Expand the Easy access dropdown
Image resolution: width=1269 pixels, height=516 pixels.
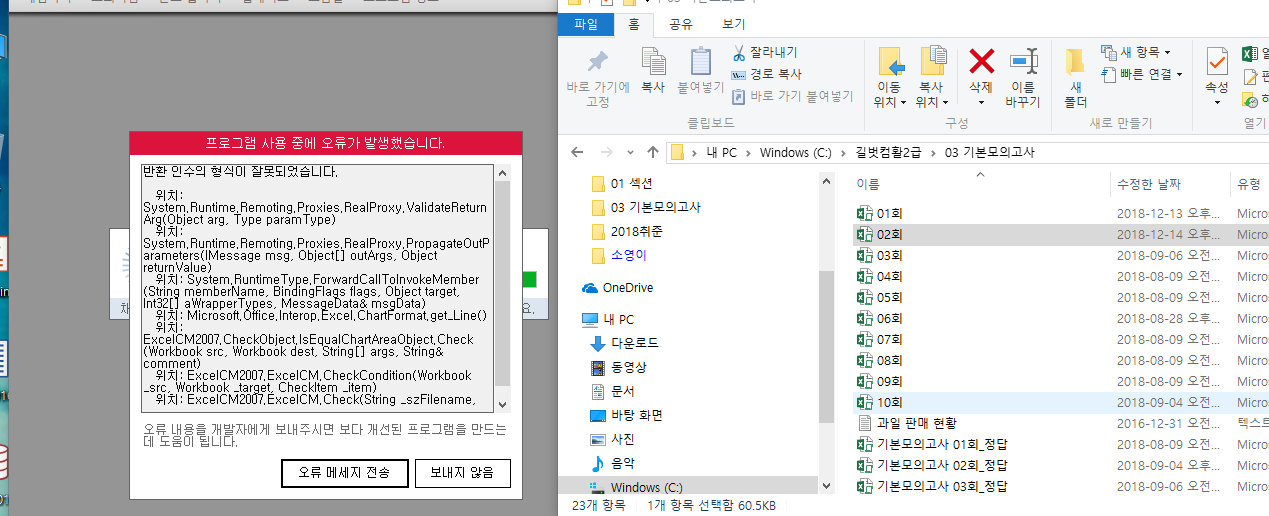pos(1142,74)
